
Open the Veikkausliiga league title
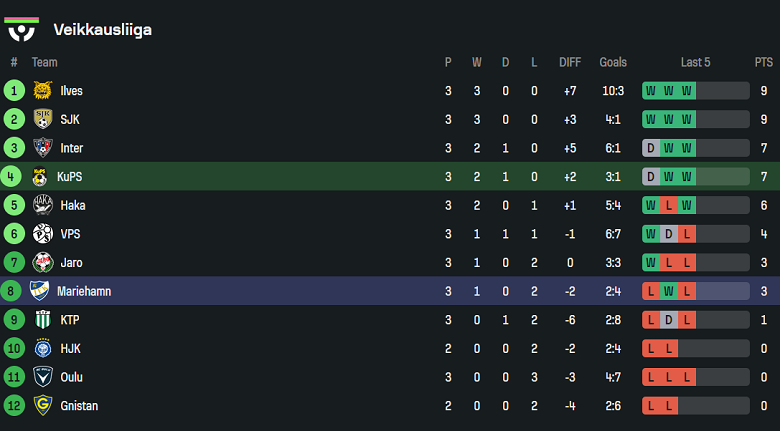(x=102, y=29)
